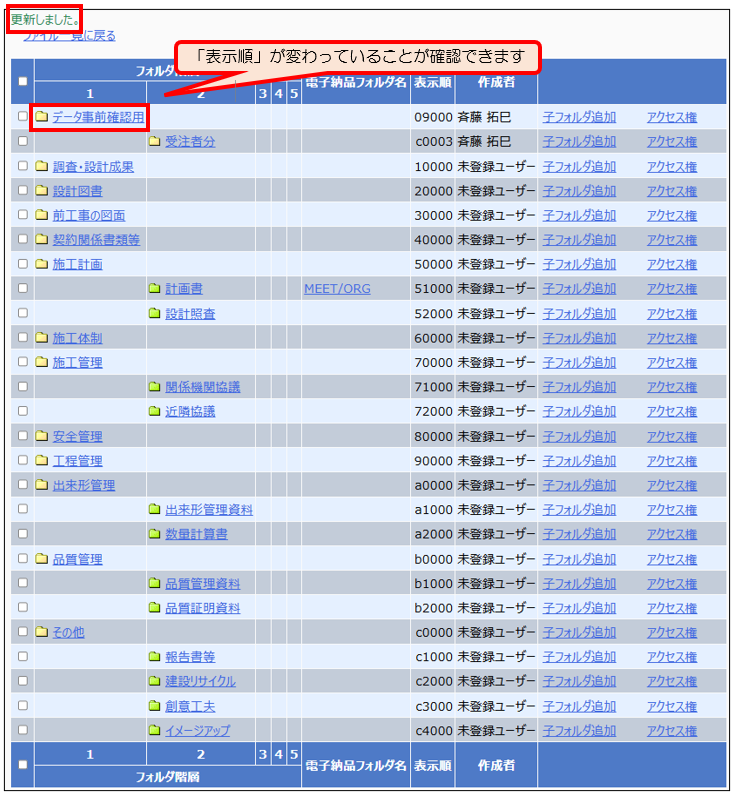Click green folder icon beside 数量計算書
Screen dimensions: 742x799
(155, 534)
